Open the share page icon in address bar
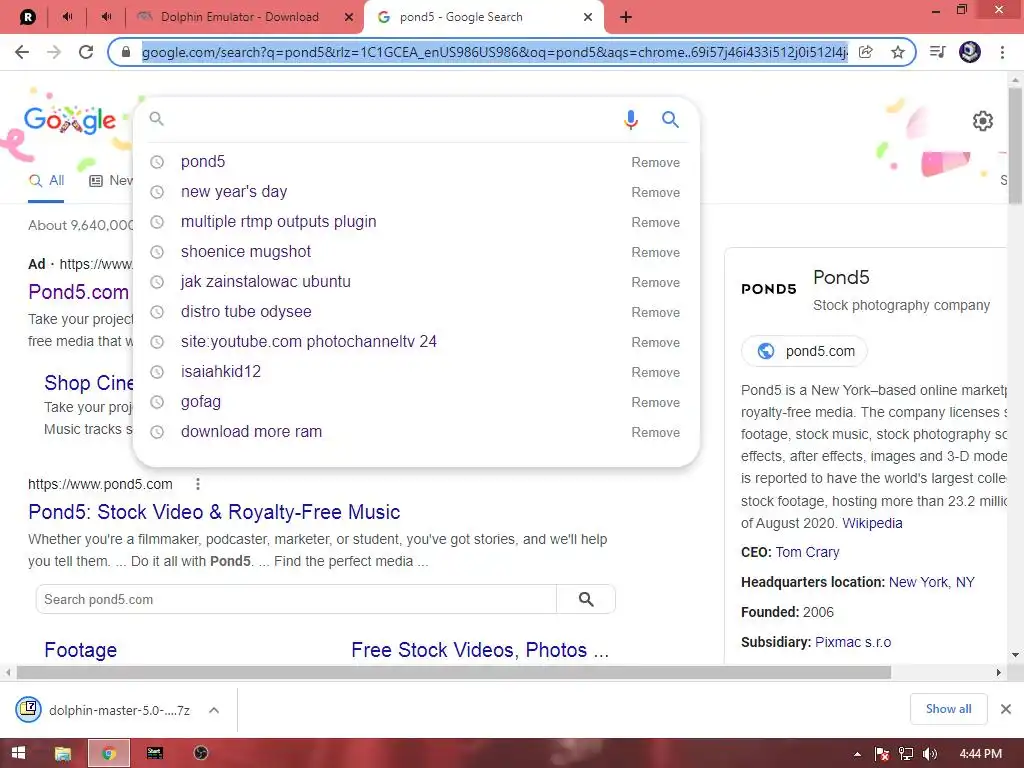Viewport: 1024px width, 768px height. coord(866,52)
